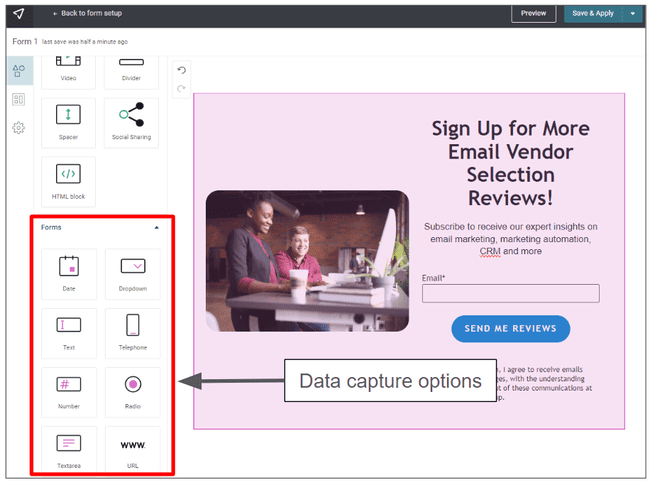Insert the Textarea element
Viewport: 650px width, 485px height.
coord(68,449)
